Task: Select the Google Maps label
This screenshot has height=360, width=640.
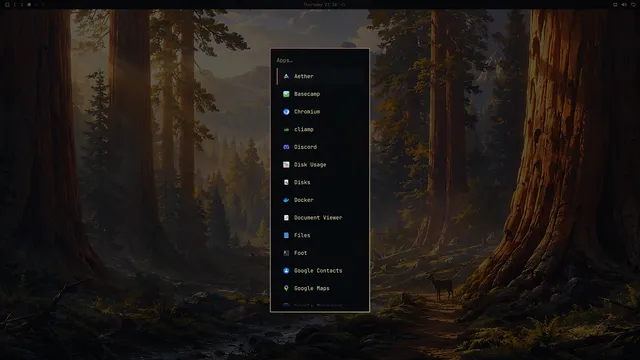Action: pos(311,288)
